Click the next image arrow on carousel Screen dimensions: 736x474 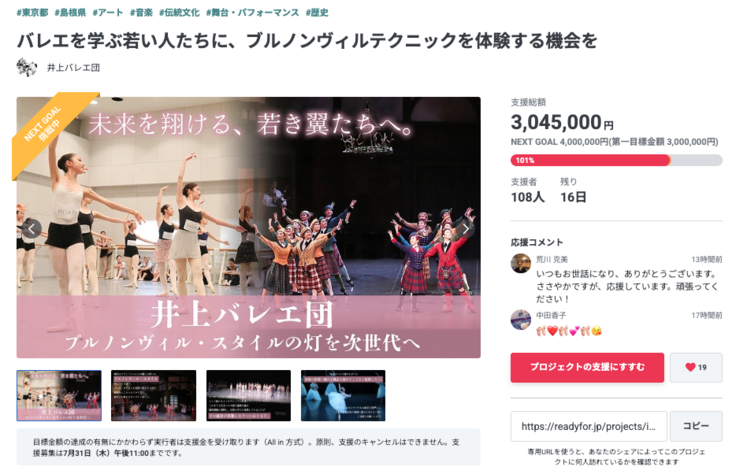(465, 229)
